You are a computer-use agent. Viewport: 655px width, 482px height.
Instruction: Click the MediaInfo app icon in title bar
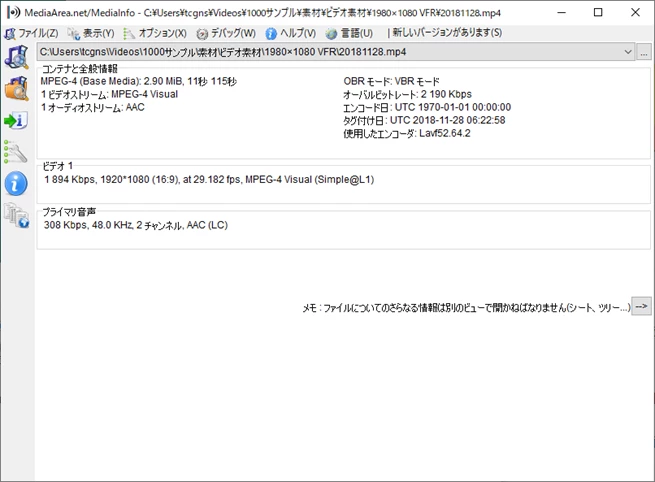(13, 13)
